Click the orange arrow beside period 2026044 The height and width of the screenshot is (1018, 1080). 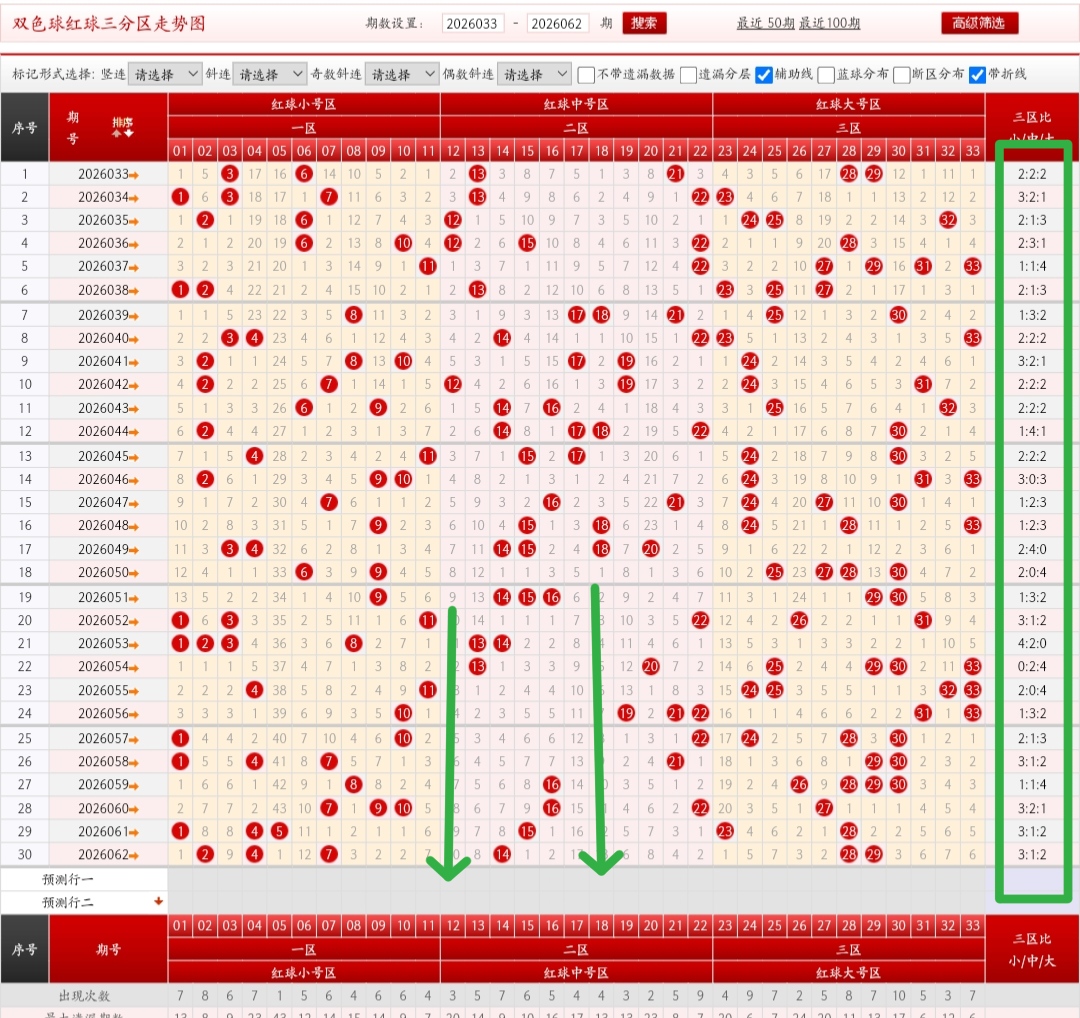pyautogui.click(x=134, y=433)
